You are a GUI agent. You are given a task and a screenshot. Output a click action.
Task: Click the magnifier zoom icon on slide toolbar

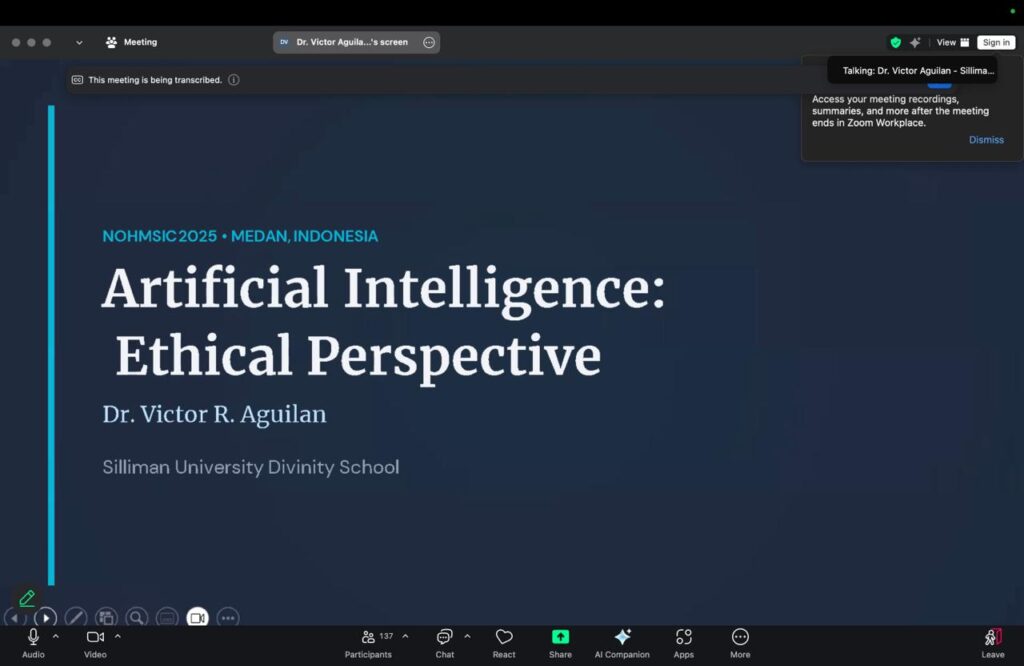point(136,618)
